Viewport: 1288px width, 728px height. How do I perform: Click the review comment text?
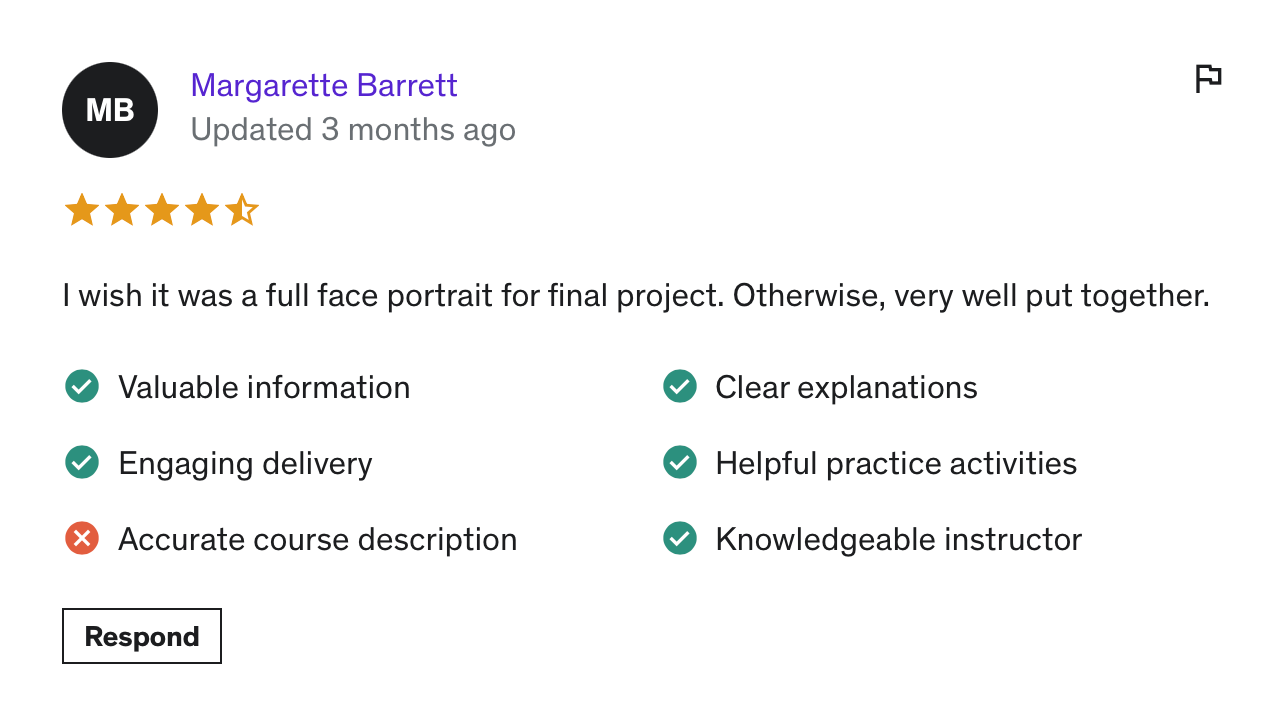coord(636,296)
